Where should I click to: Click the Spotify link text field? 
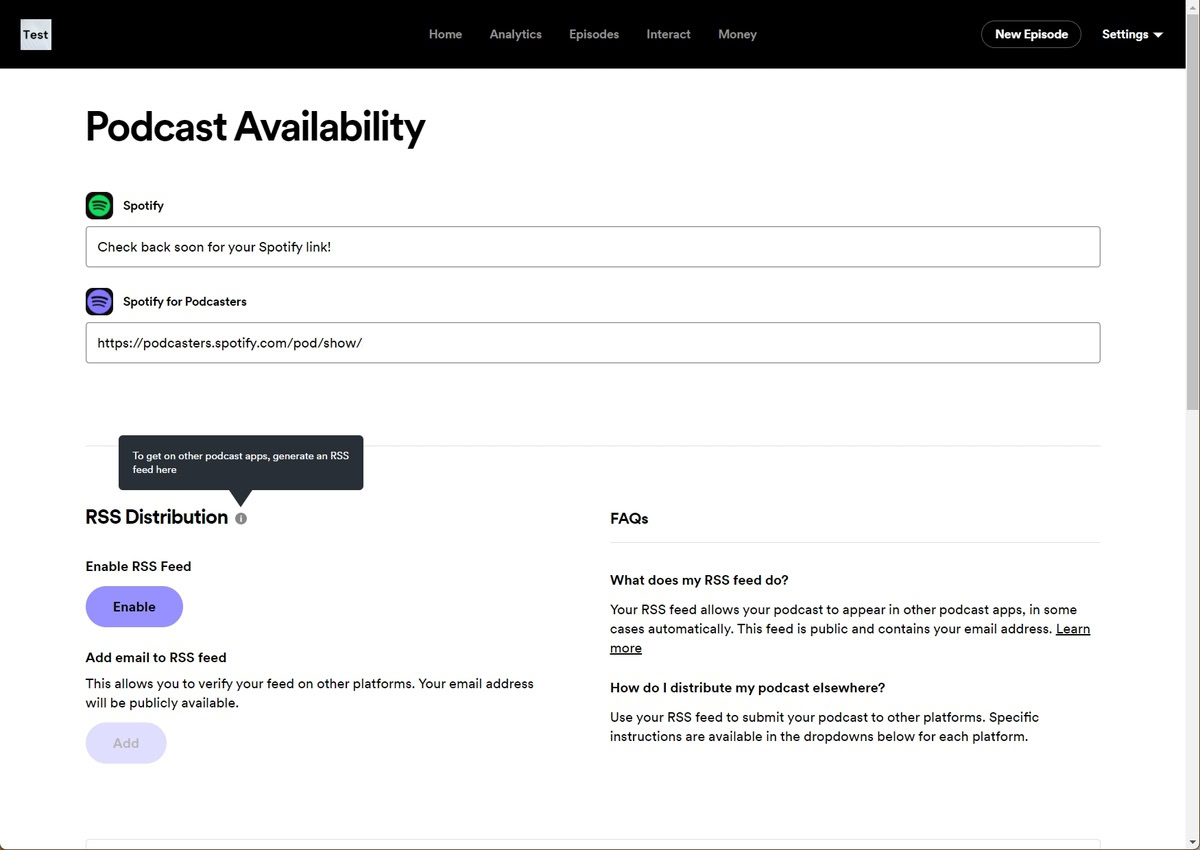tap(592, 247)
